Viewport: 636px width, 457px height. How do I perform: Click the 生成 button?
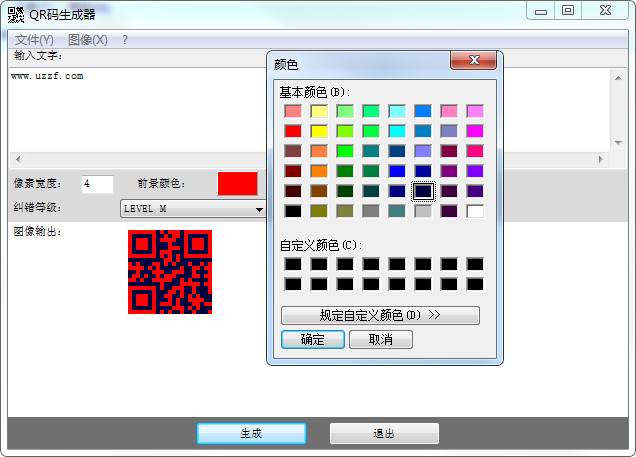point(251,433)
